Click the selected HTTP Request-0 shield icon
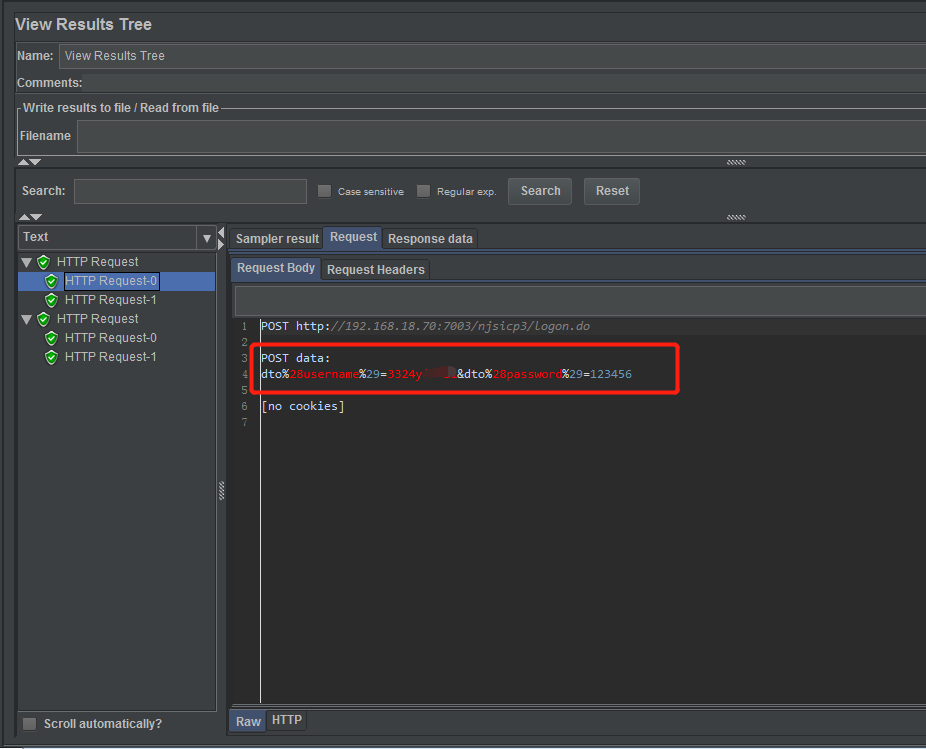926x749 pixels. click(x=51, y=281)
